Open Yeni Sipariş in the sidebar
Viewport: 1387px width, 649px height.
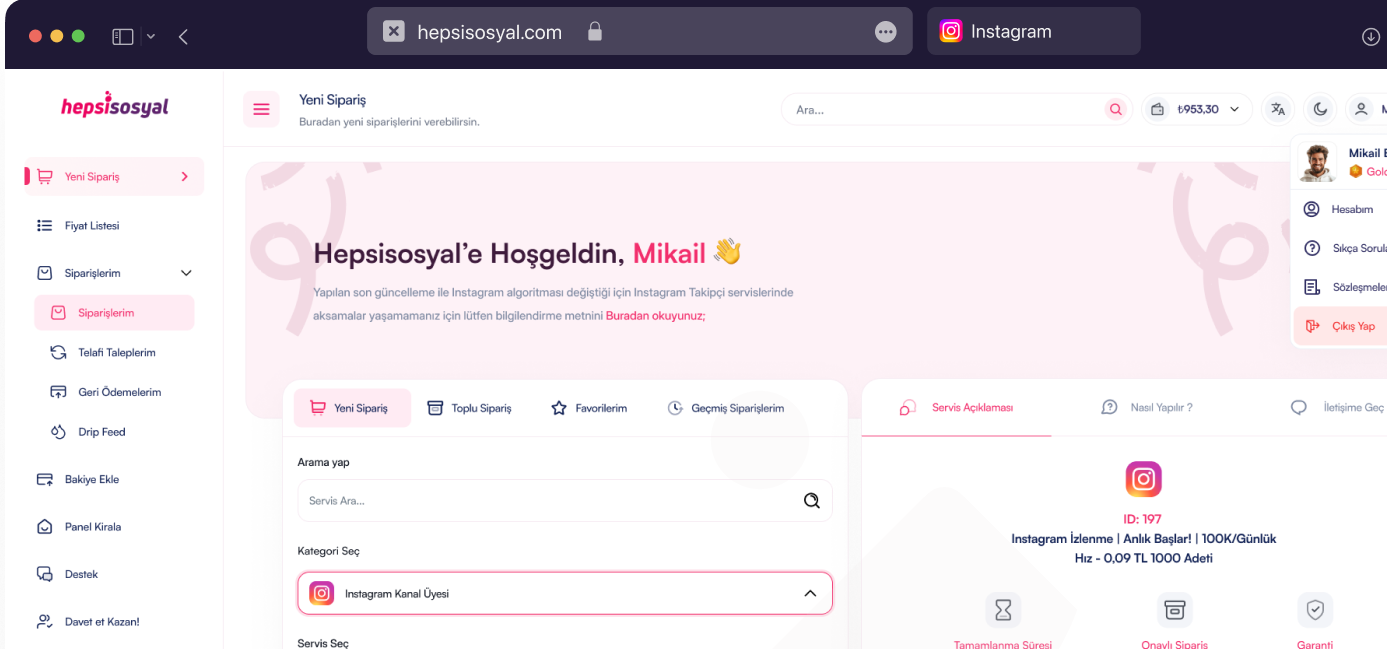pos(114,176)
